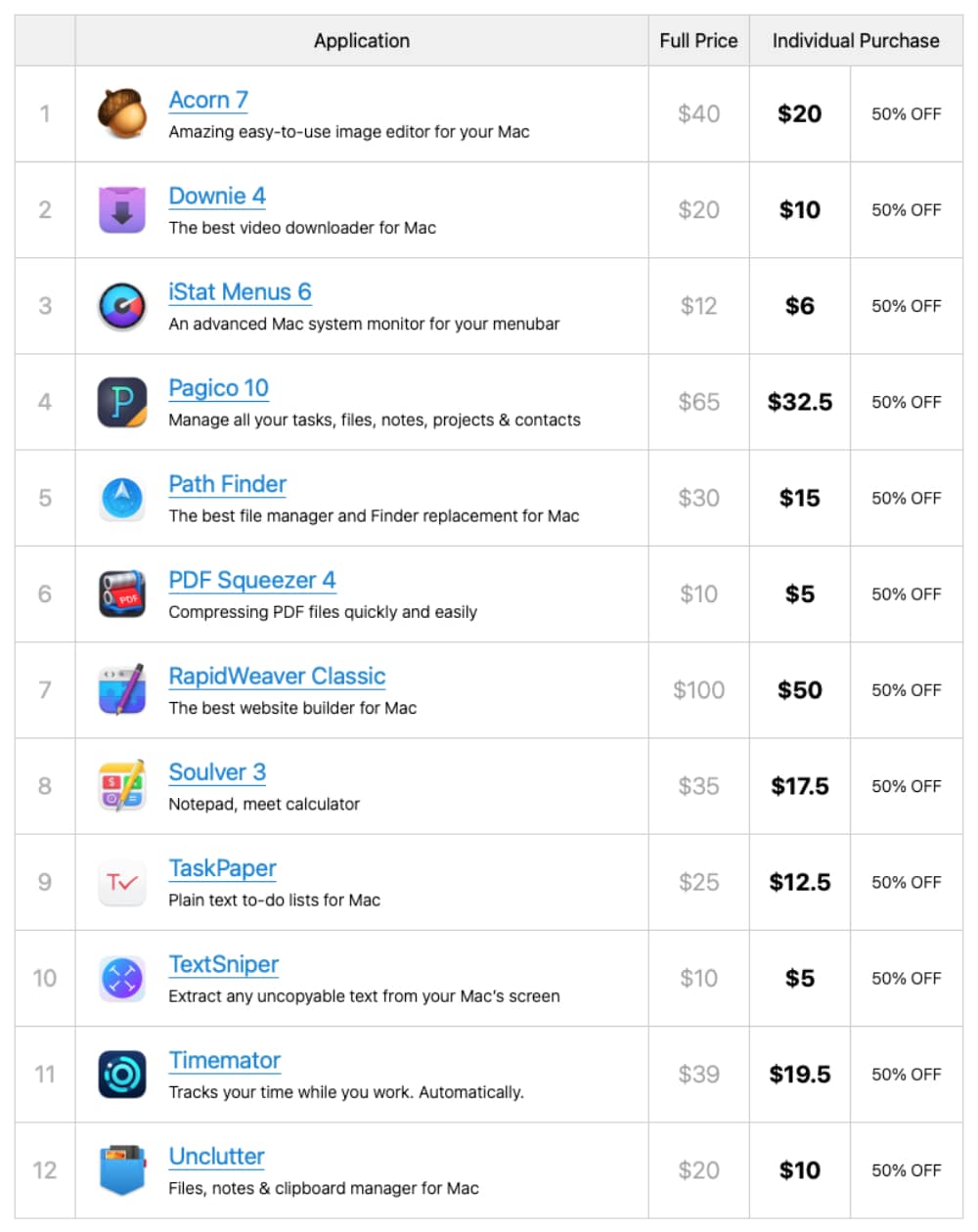
Task: Visit the Unclutter product link
Action: tap(216, 1157)
